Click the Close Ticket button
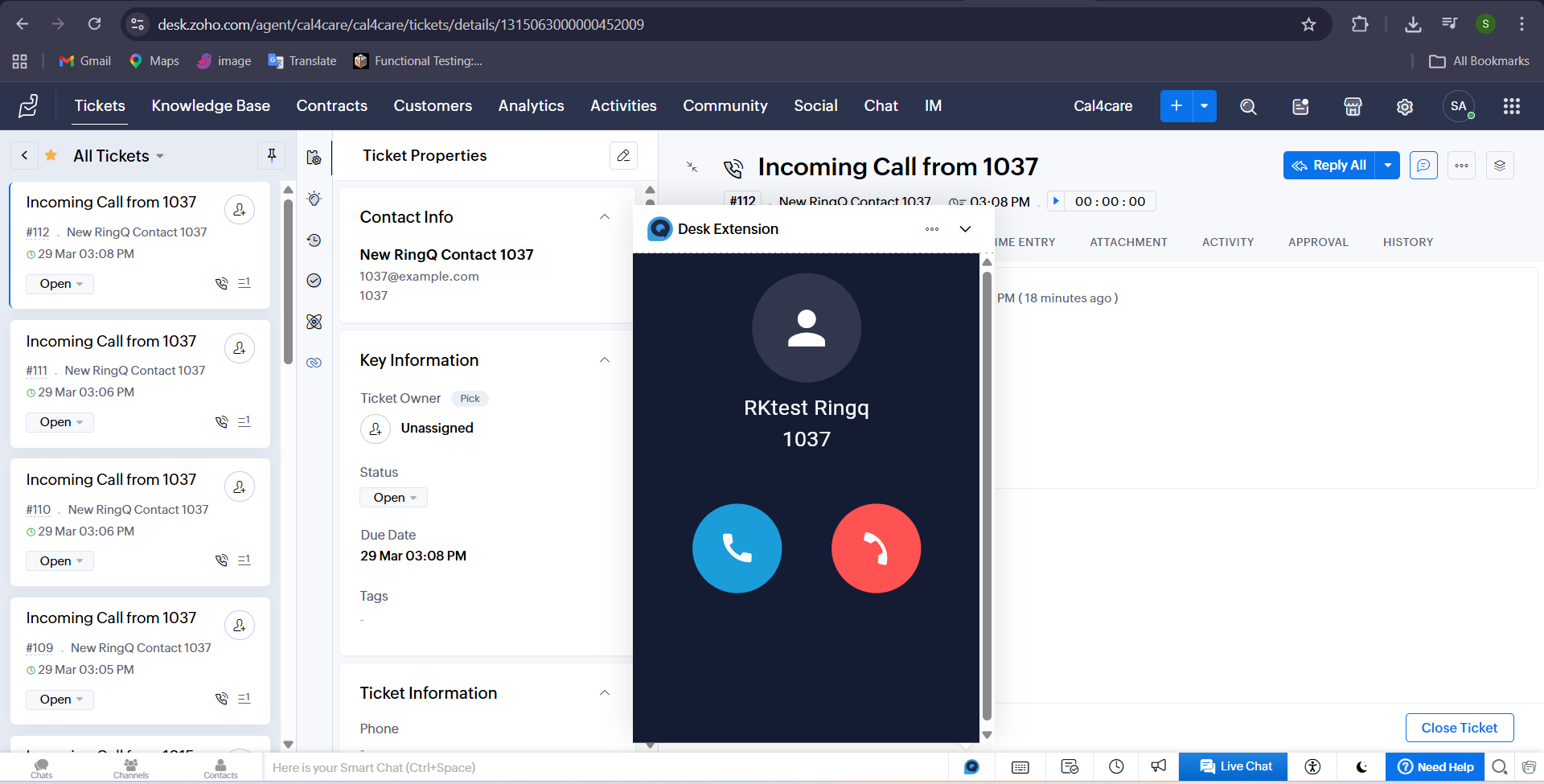The height and width of the screenshot is (784, 1544). [1460, 728]
